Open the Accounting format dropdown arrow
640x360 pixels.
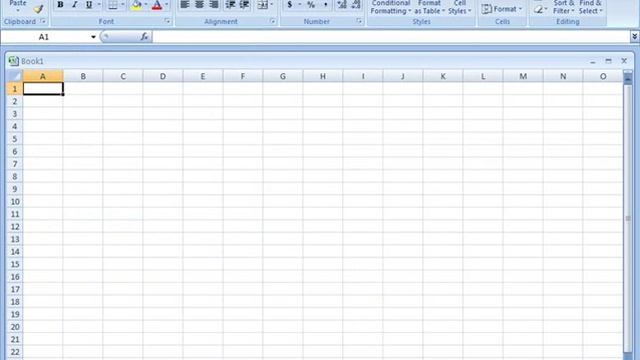(300, 5)
